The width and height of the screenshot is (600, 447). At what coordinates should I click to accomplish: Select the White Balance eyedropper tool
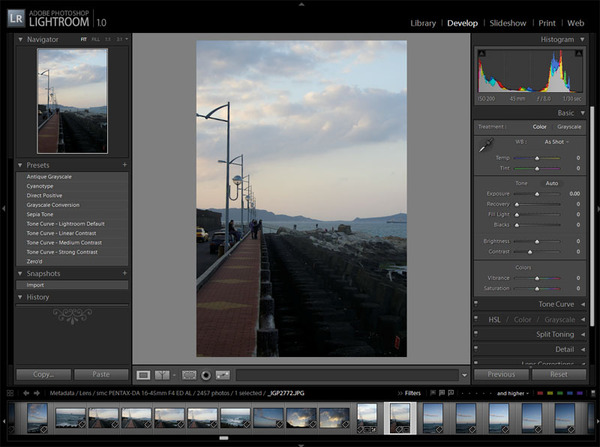pos(486,146)
